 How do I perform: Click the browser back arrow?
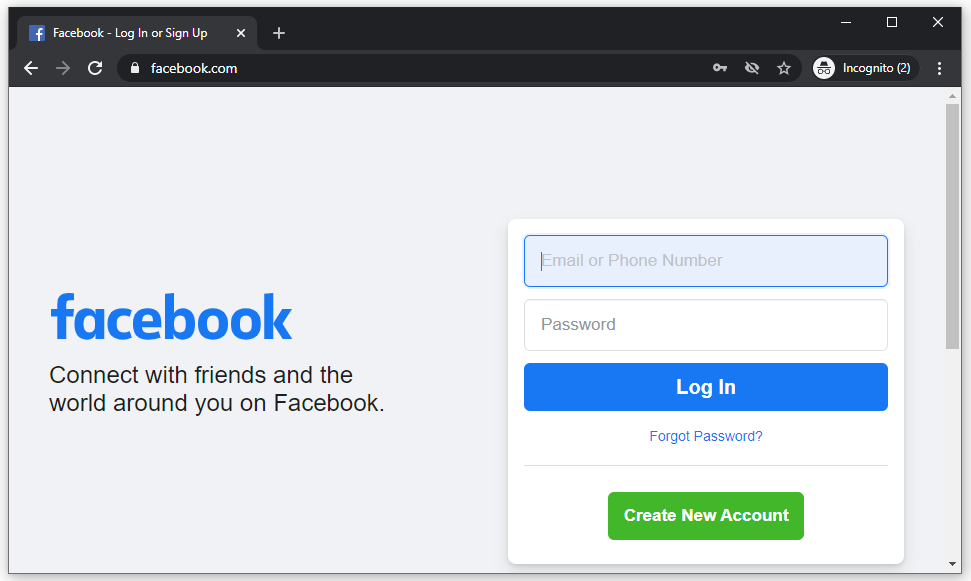click(31, 68)
